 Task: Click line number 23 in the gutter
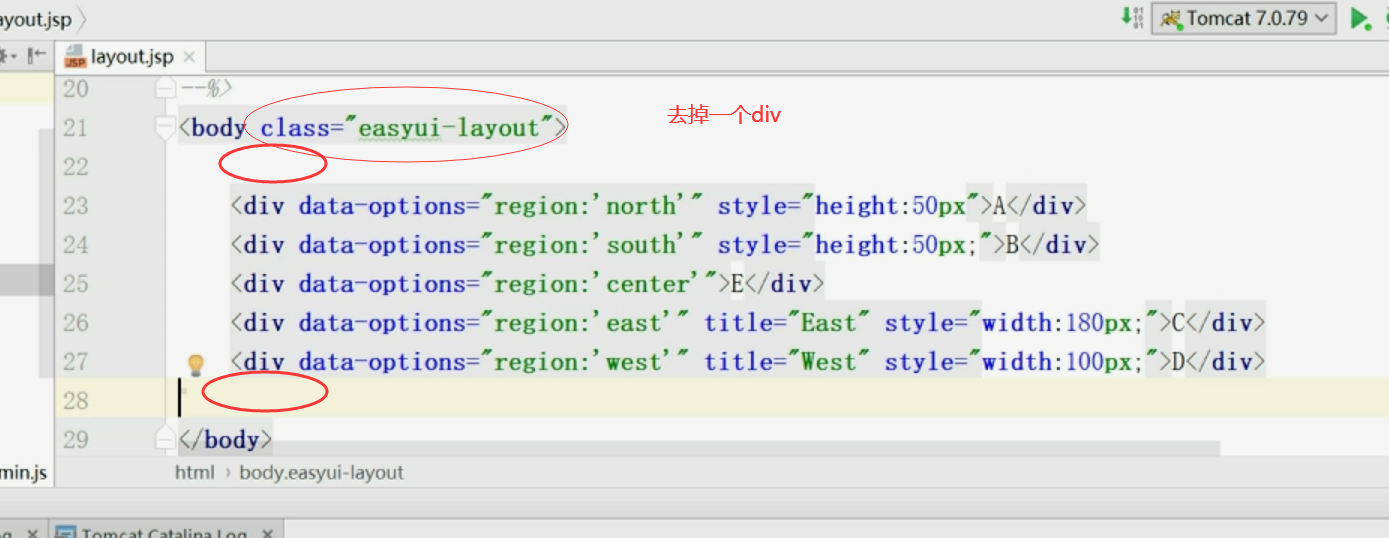[x=75, y=206]
